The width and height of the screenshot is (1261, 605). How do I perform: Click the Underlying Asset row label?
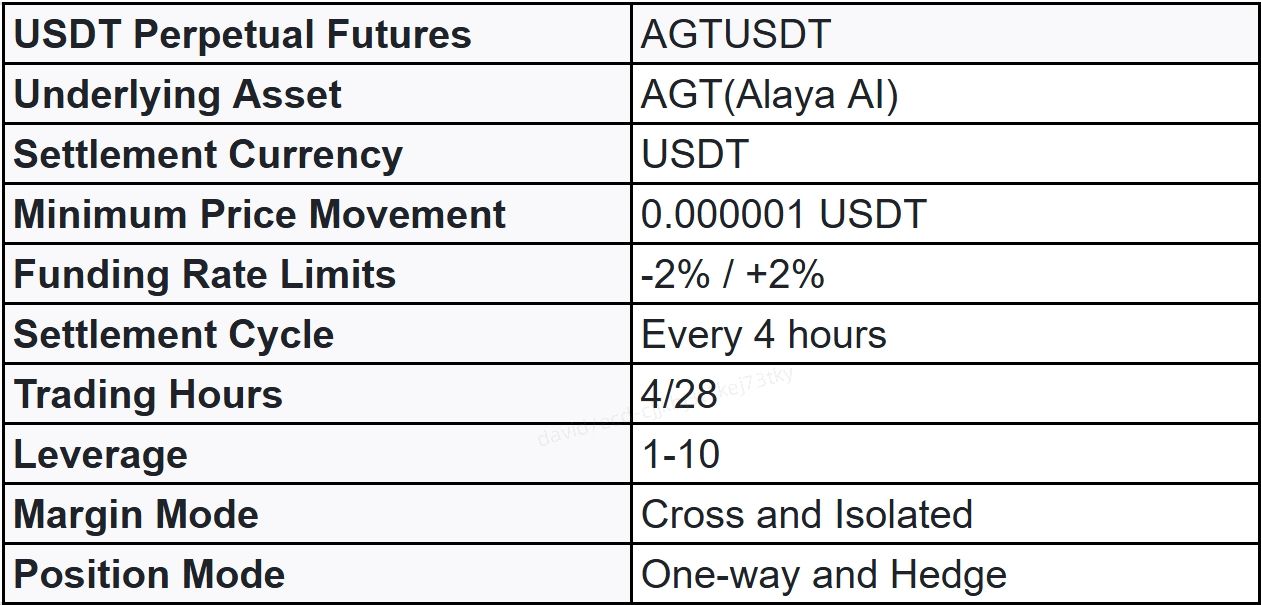(177, 95)
